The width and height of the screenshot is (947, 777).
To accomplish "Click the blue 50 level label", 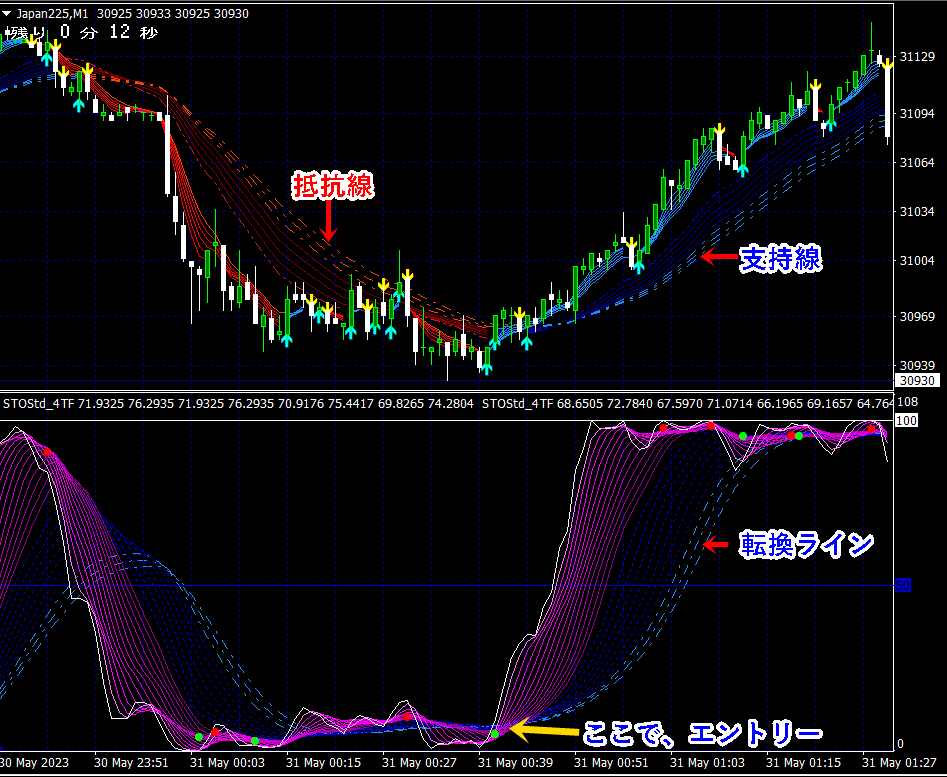I will 902,585.
